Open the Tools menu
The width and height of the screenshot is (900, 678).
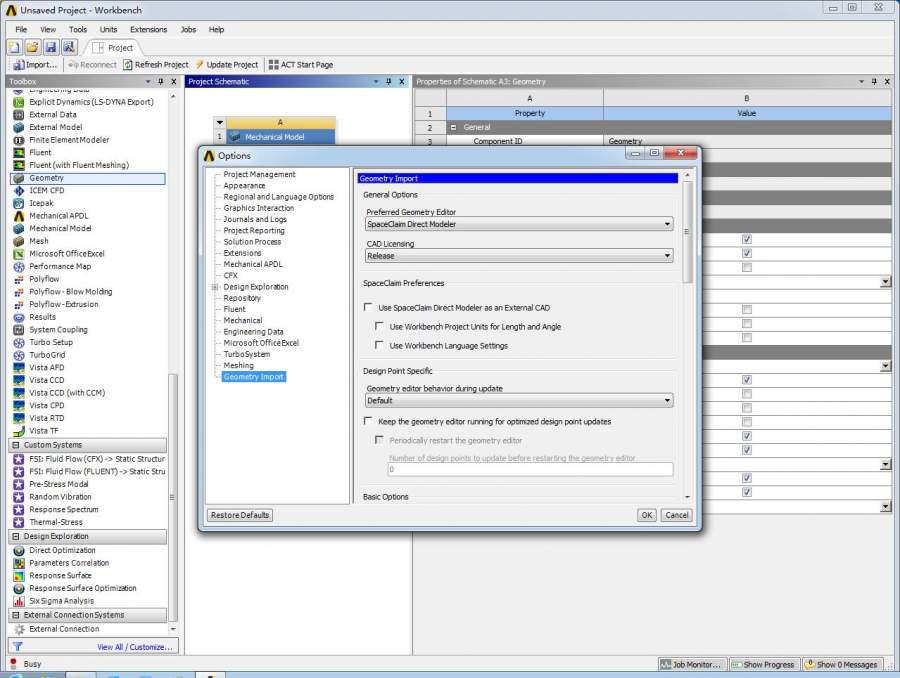(78, 29)
